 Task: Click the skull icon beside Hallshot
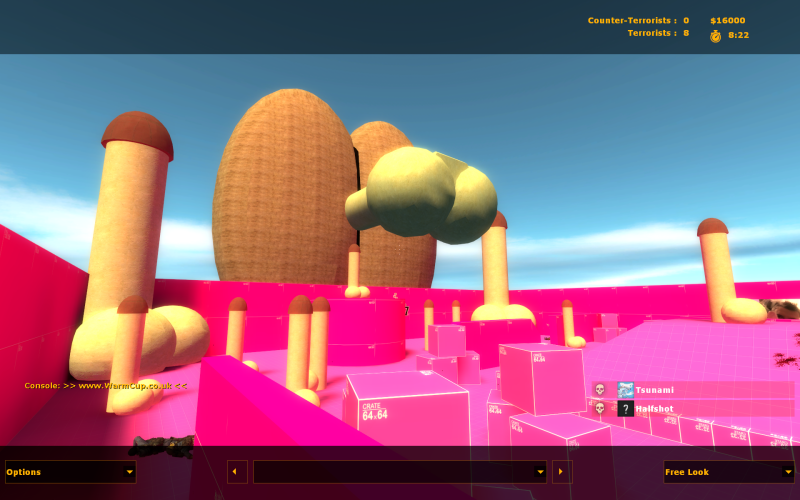click(600, 409)
